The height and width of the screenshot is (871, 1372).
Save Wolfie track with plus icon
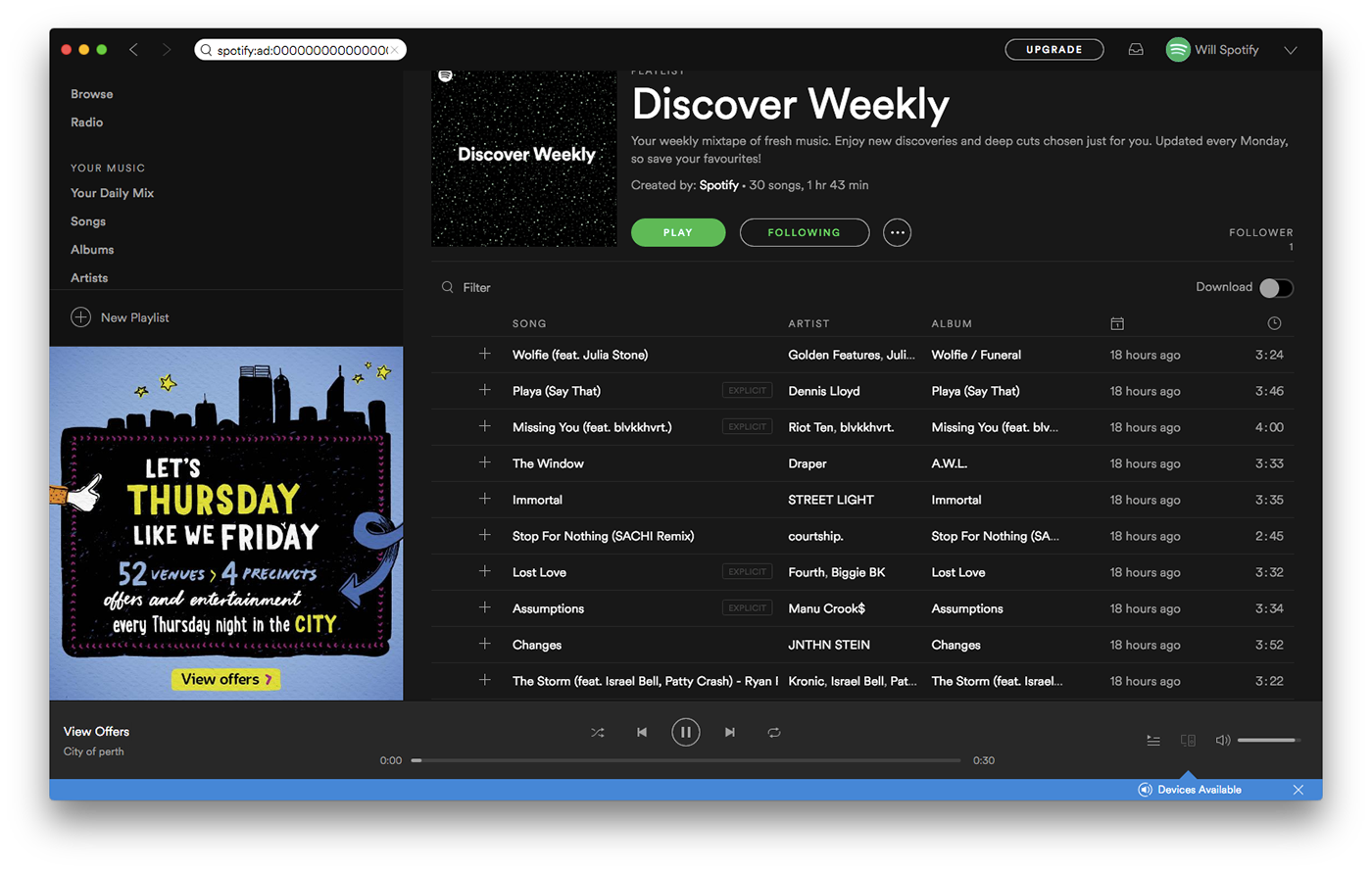click(485, 354)
